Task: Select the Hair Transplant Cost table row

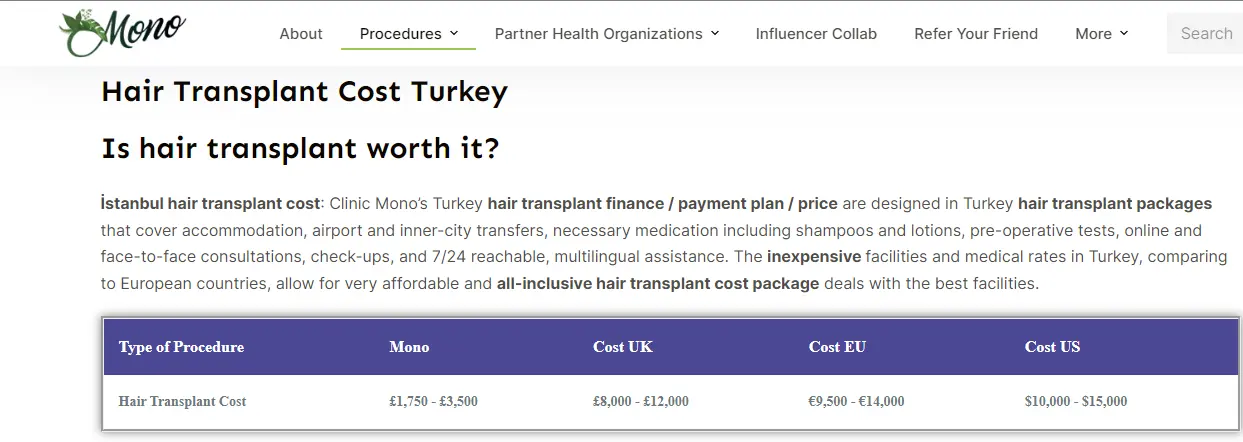Action: tap(670, 401)
